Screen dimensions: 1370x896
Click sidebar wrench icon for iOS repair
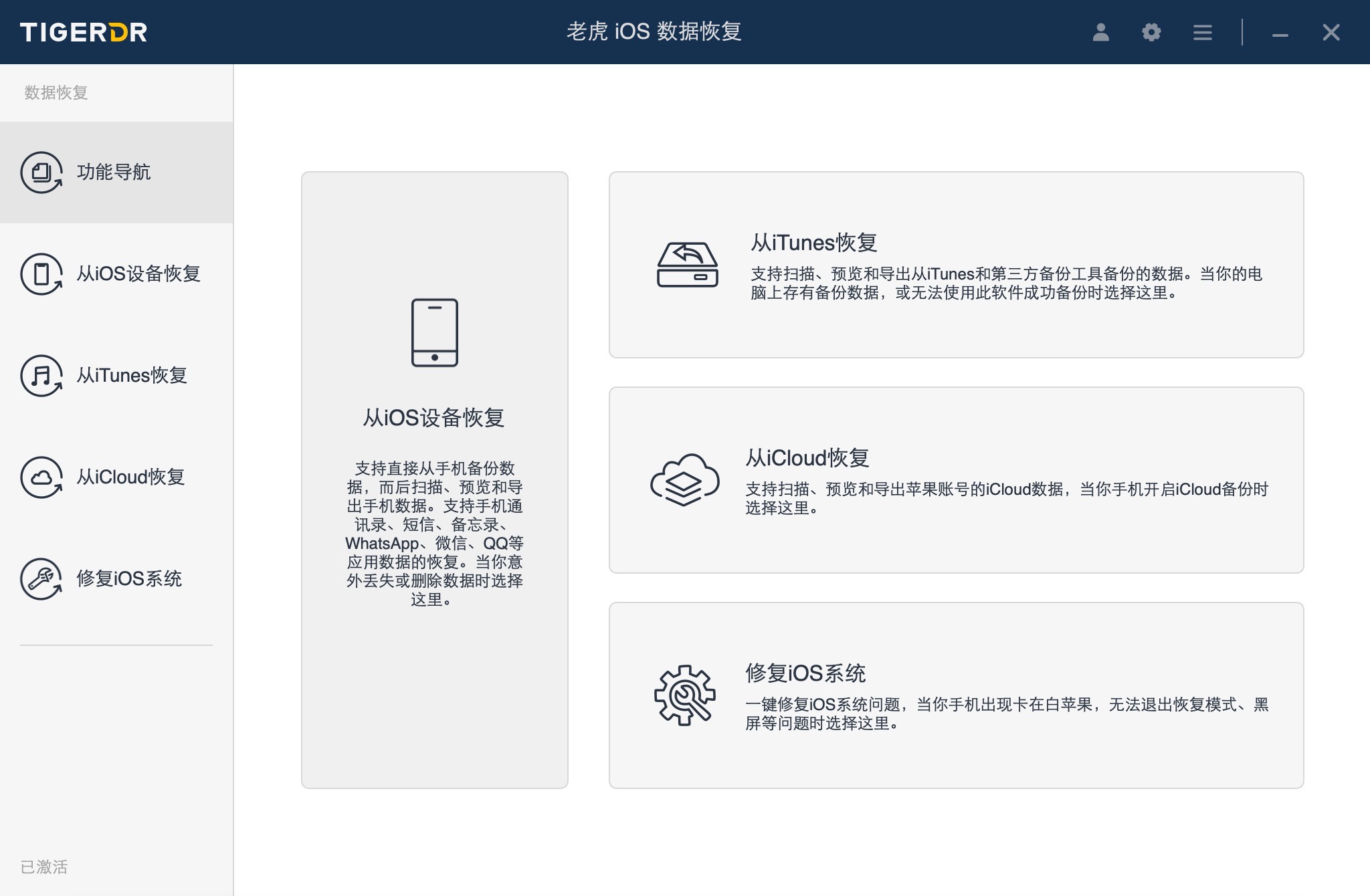41,579
